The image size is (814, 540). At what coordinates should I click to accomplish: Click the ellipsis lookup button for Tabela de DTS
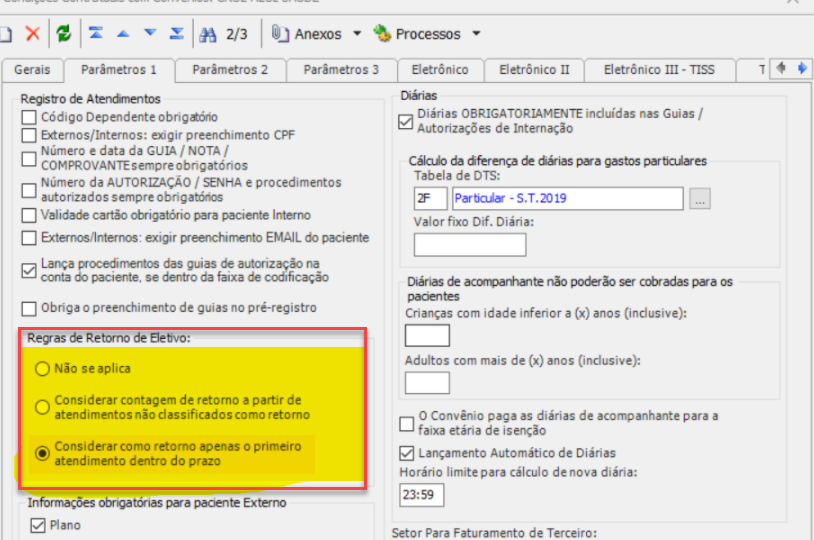[x=700, y=199]
